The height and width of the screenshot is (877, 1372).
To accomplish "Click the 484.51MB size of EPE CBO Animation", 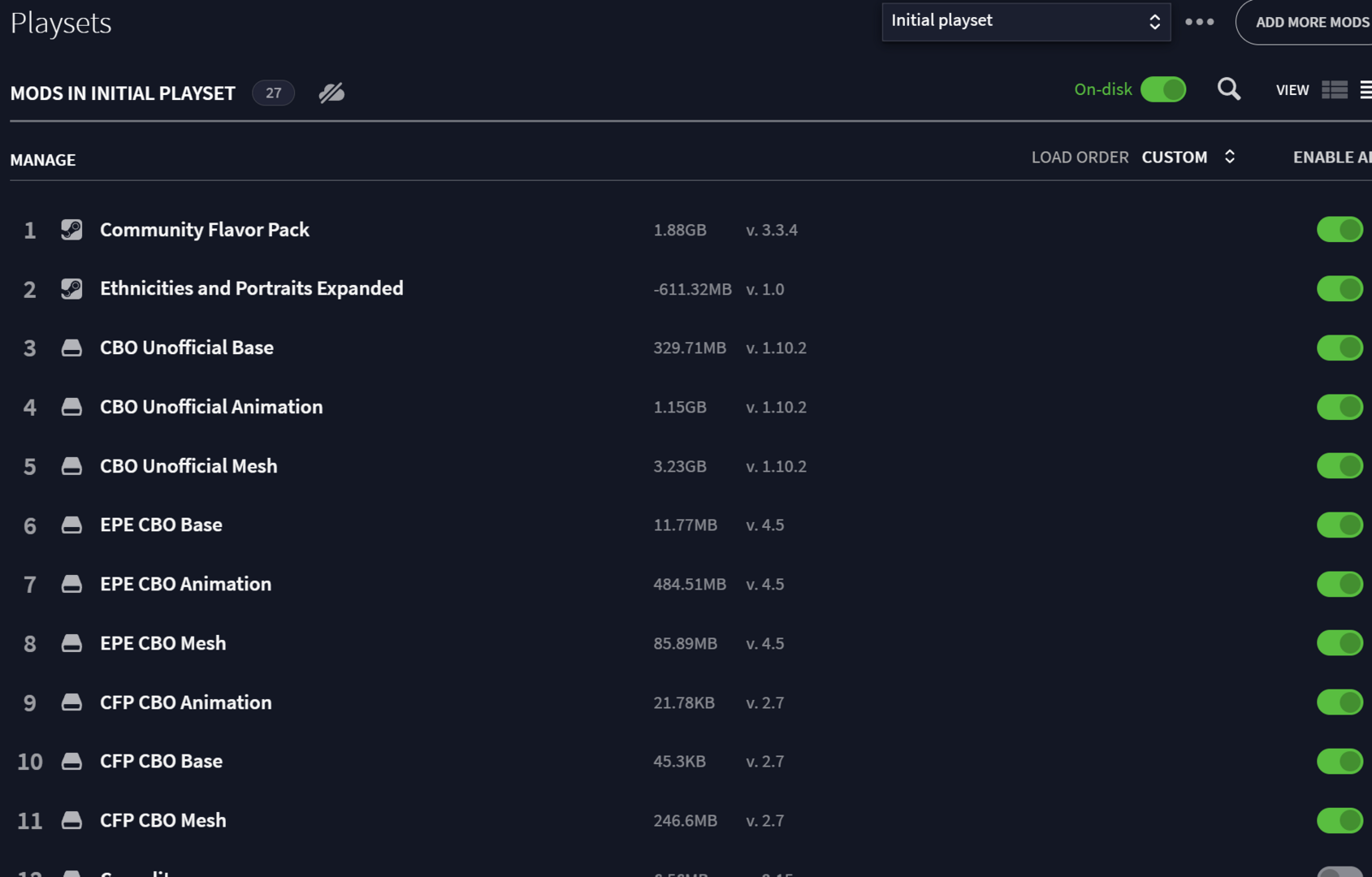I will point(690,585).
